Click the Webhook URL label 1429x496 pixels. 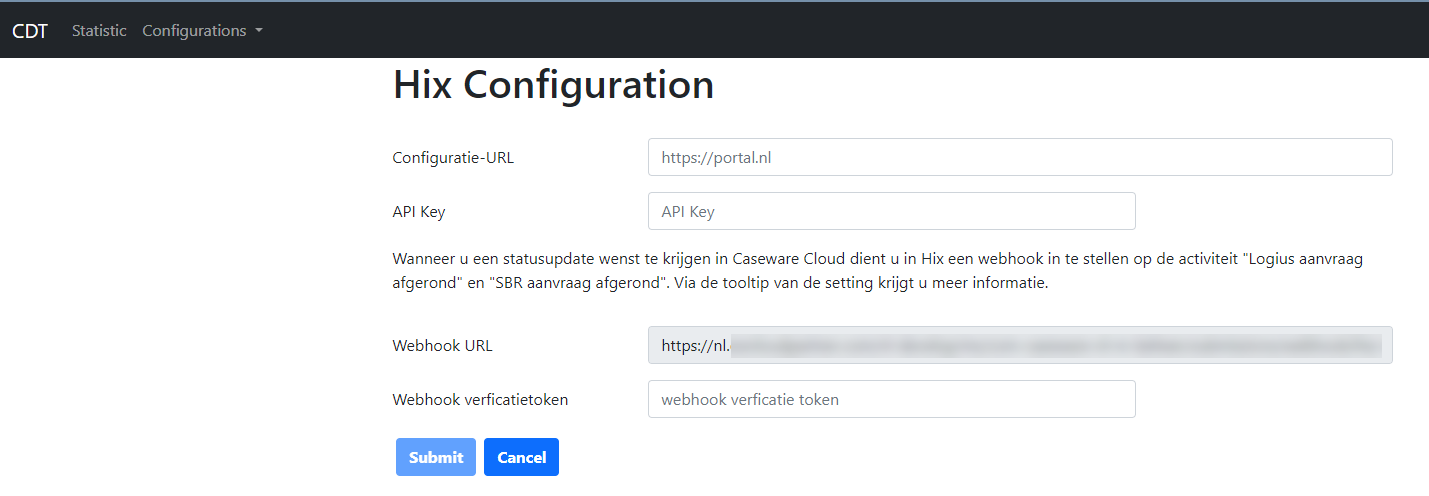[x=443, y=345]
